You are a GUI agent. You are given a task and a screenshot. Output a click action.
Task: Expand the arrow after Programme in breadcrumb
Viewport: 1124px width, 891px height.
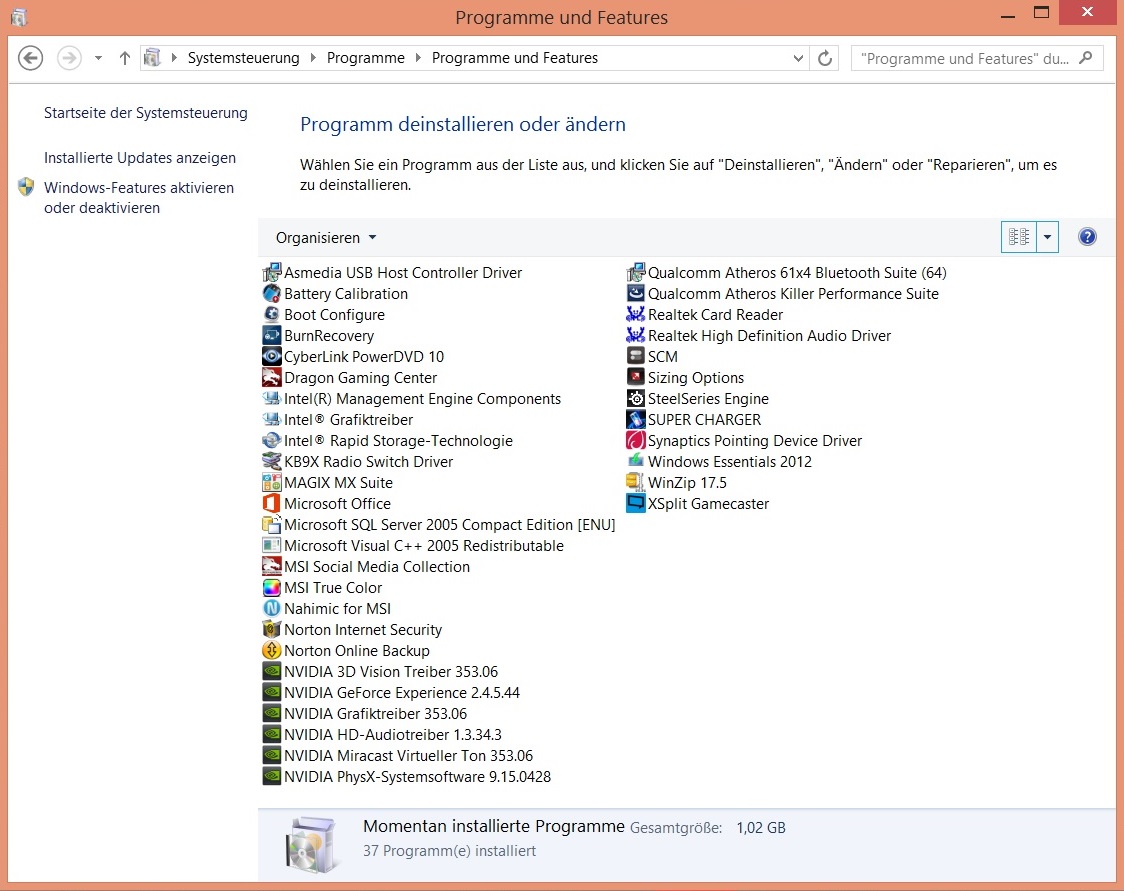click(x=418, y=58)
